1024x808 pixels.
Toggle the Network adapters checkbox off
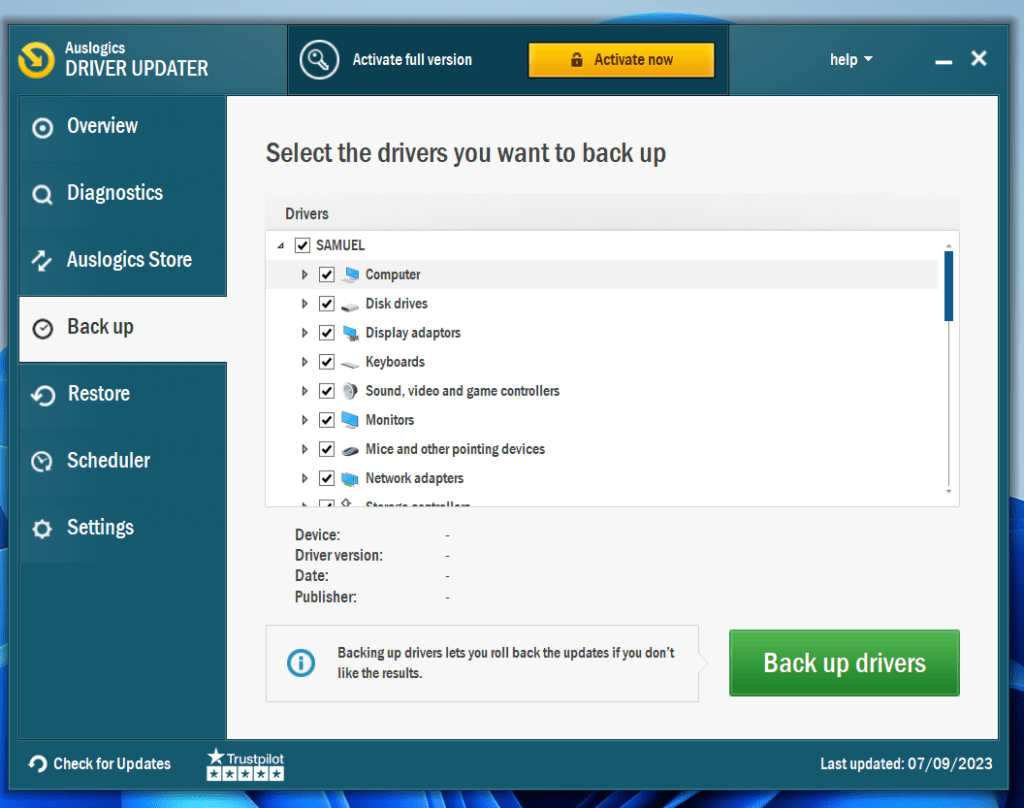click(x=327, y=478)
